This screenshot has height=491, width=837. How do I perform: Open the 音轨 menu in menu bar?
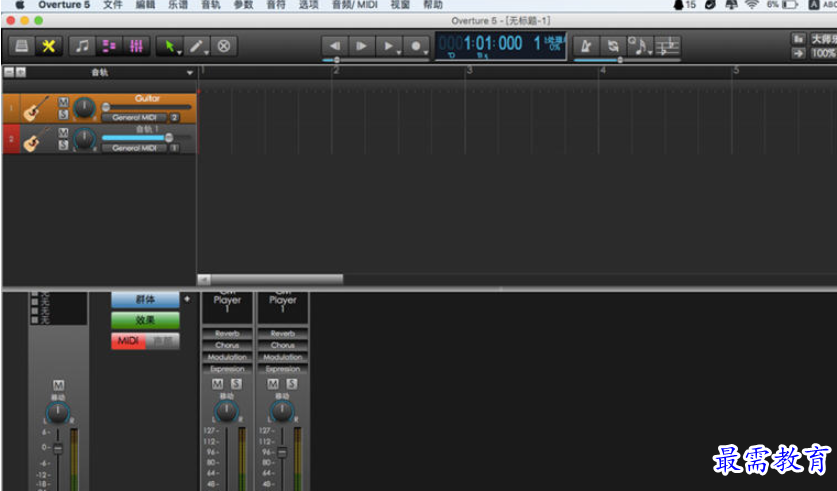211,5
